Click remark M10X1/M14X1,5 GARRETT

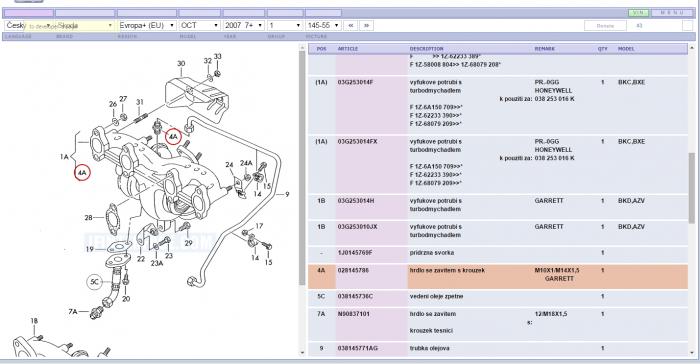[x=557, y=275]
